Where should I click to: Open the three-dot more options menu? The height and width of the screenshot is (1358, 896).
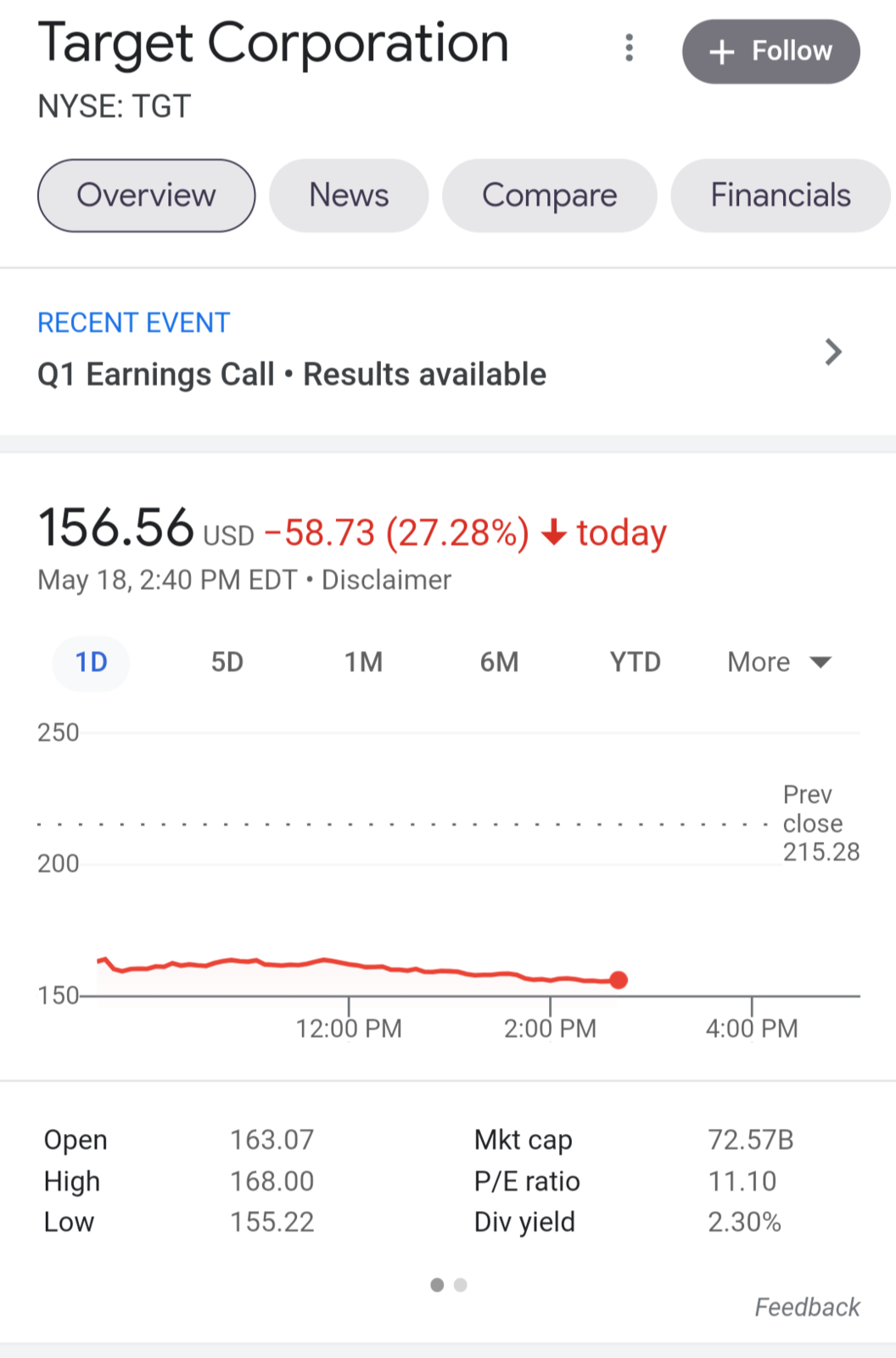[x=629, y=48]
